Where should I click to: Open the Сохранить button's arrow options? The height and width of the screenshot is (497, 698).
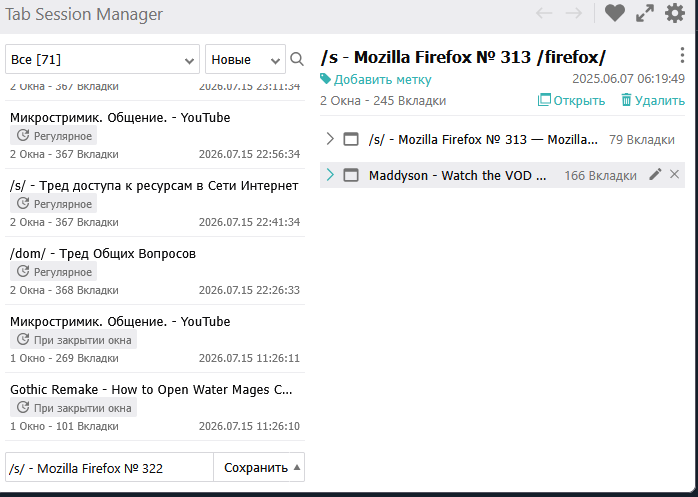pos(297,467)
